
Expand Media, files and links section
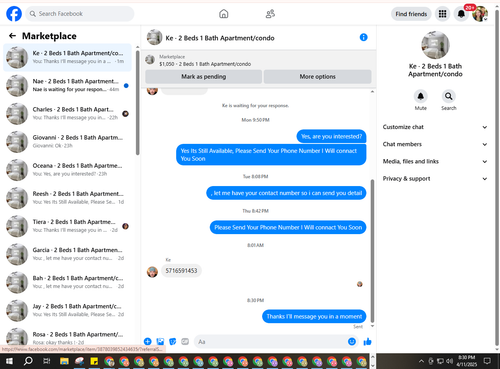click(x=435, y=161)
